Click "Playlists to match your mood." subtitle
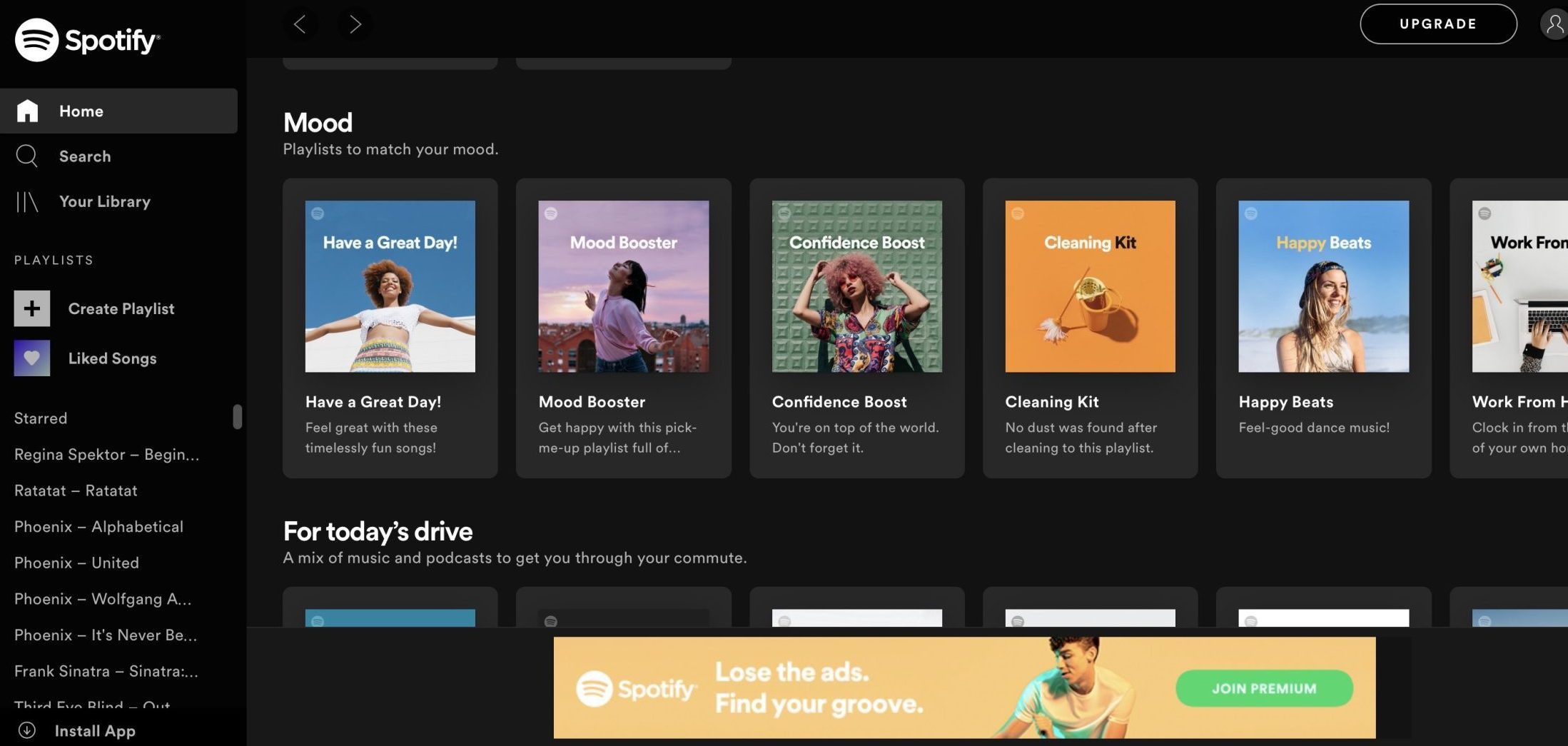Screen dimensions: 1568x746 click(x=390, y=149)
